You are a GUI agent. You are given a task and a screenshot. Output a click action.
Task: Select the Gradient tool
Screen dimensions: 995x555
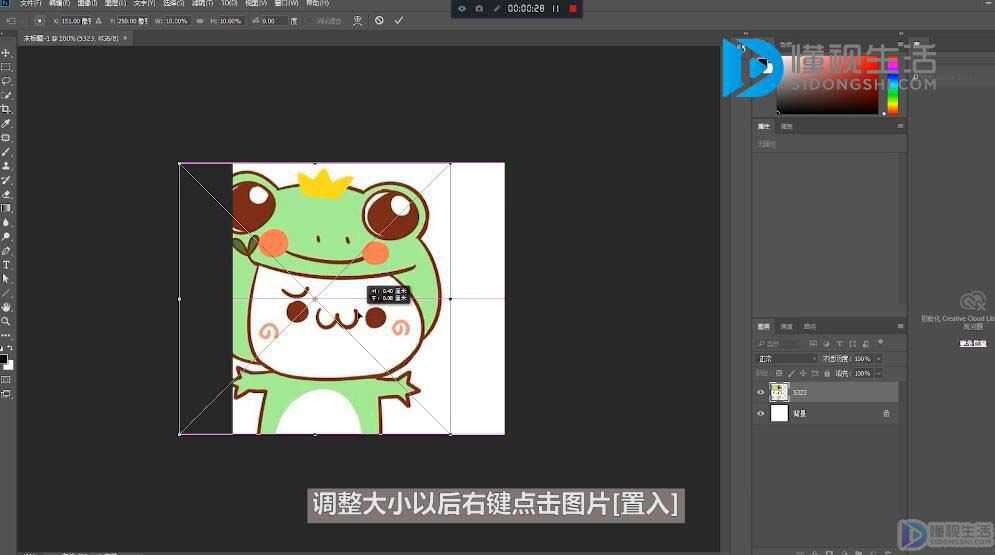[x=6, y=208]
